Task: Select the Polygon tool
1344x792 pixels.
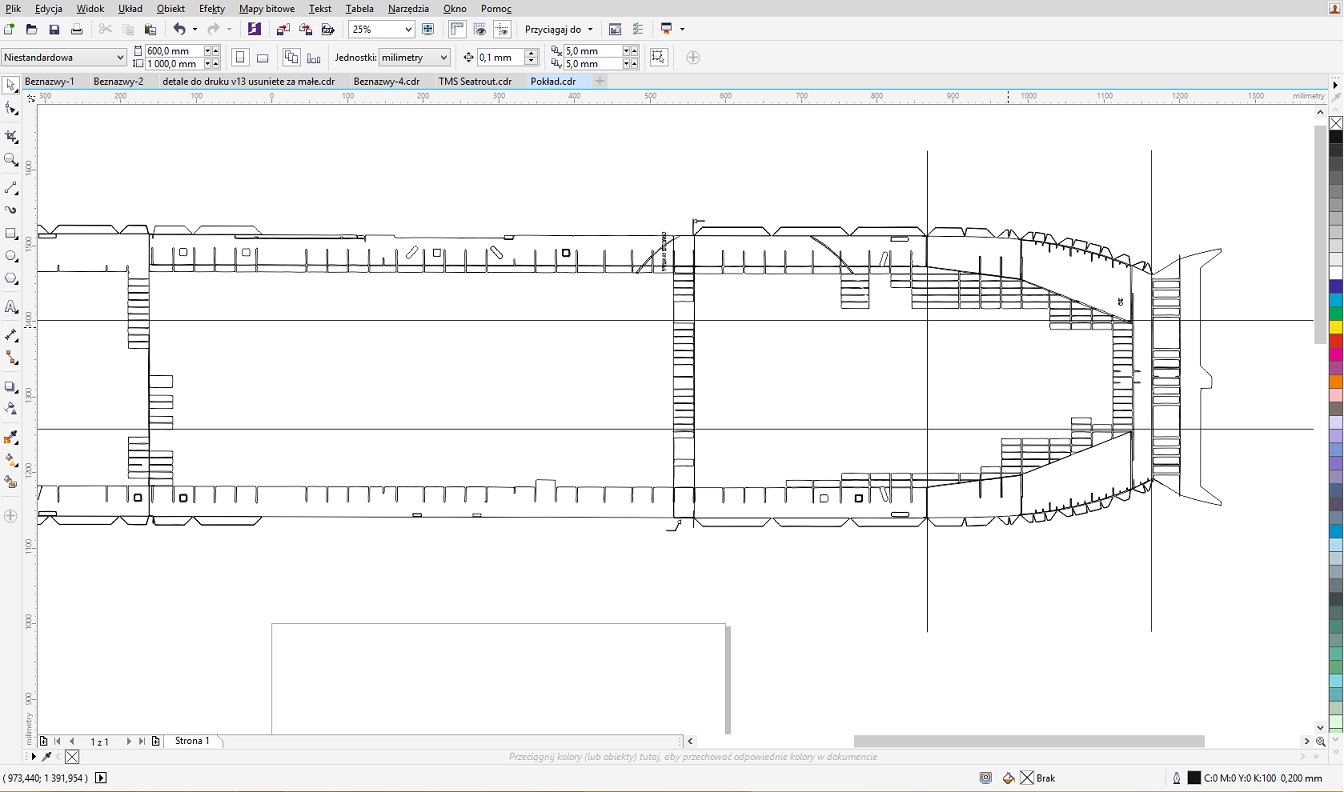Action: (x=11, y=280)
